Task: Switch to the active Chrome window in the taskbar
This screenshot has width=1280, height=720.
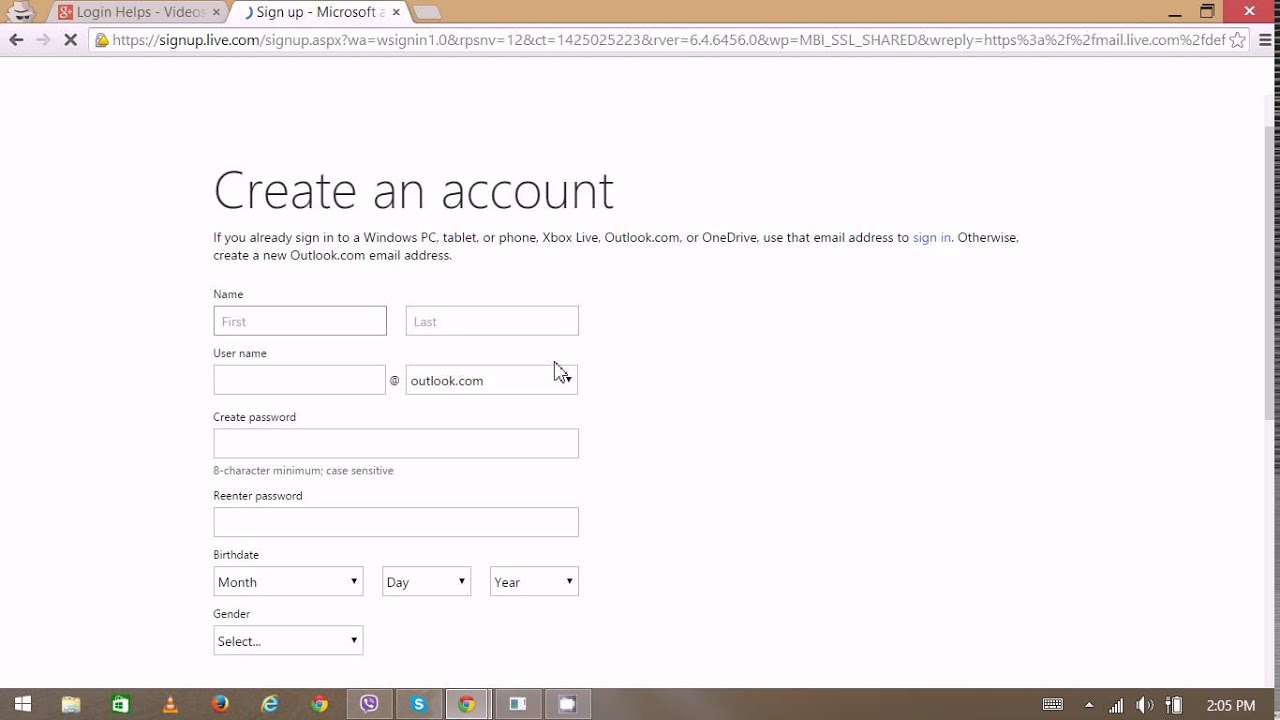Action: pos(467,705)
